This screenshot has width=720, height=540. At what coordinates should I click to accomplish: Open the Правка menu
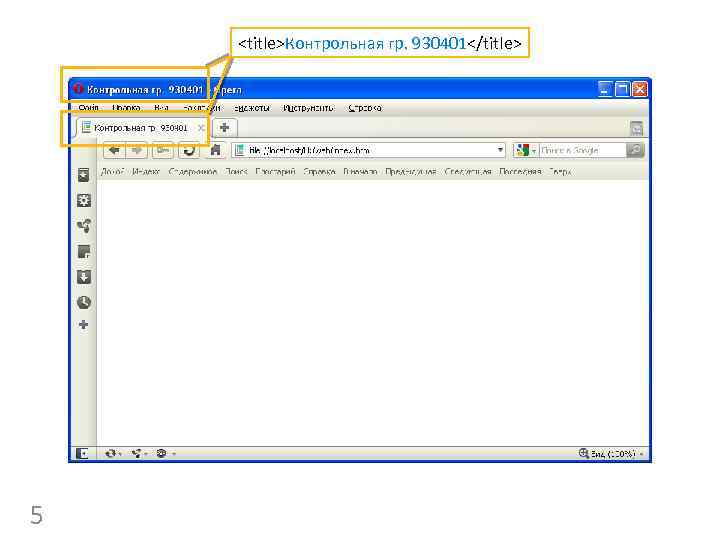point(126,108)
